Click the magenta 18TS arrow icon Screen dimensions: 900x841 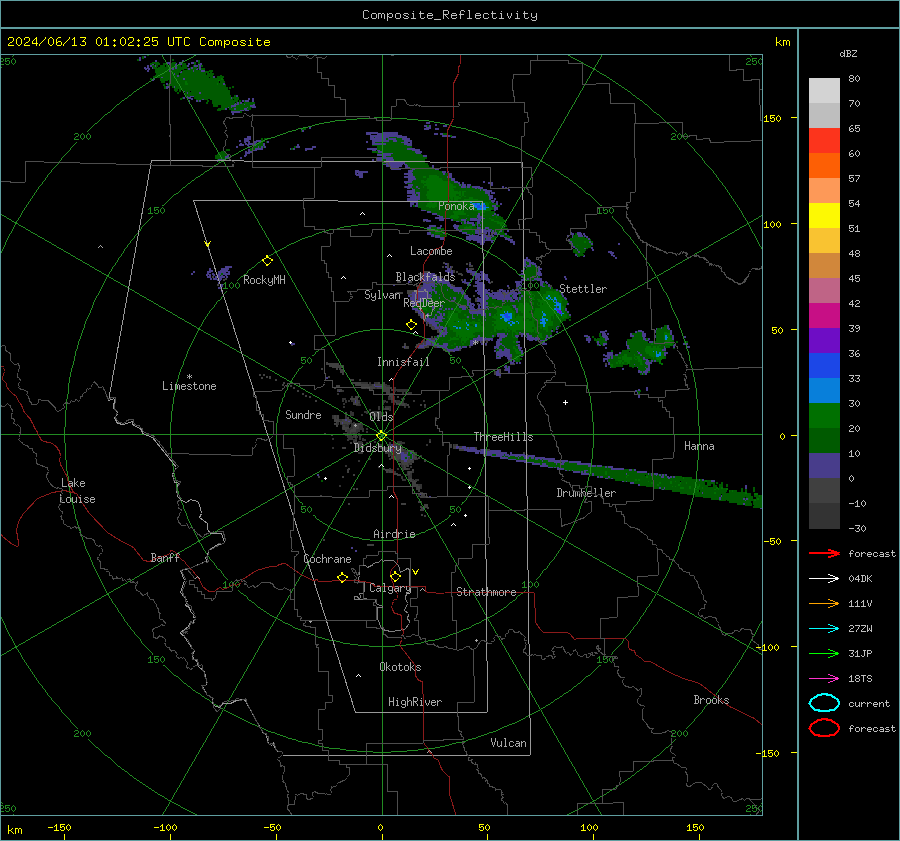point(824,679)
